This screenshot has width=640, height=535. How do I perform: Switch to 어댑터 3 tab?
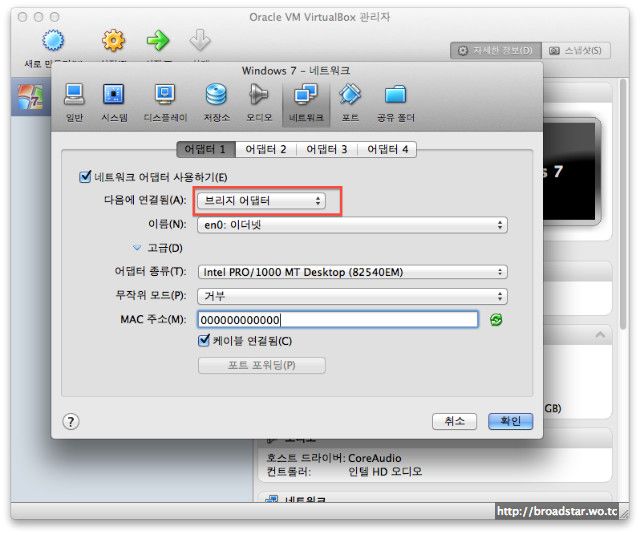pyautogui.click(x=327, y=149)
